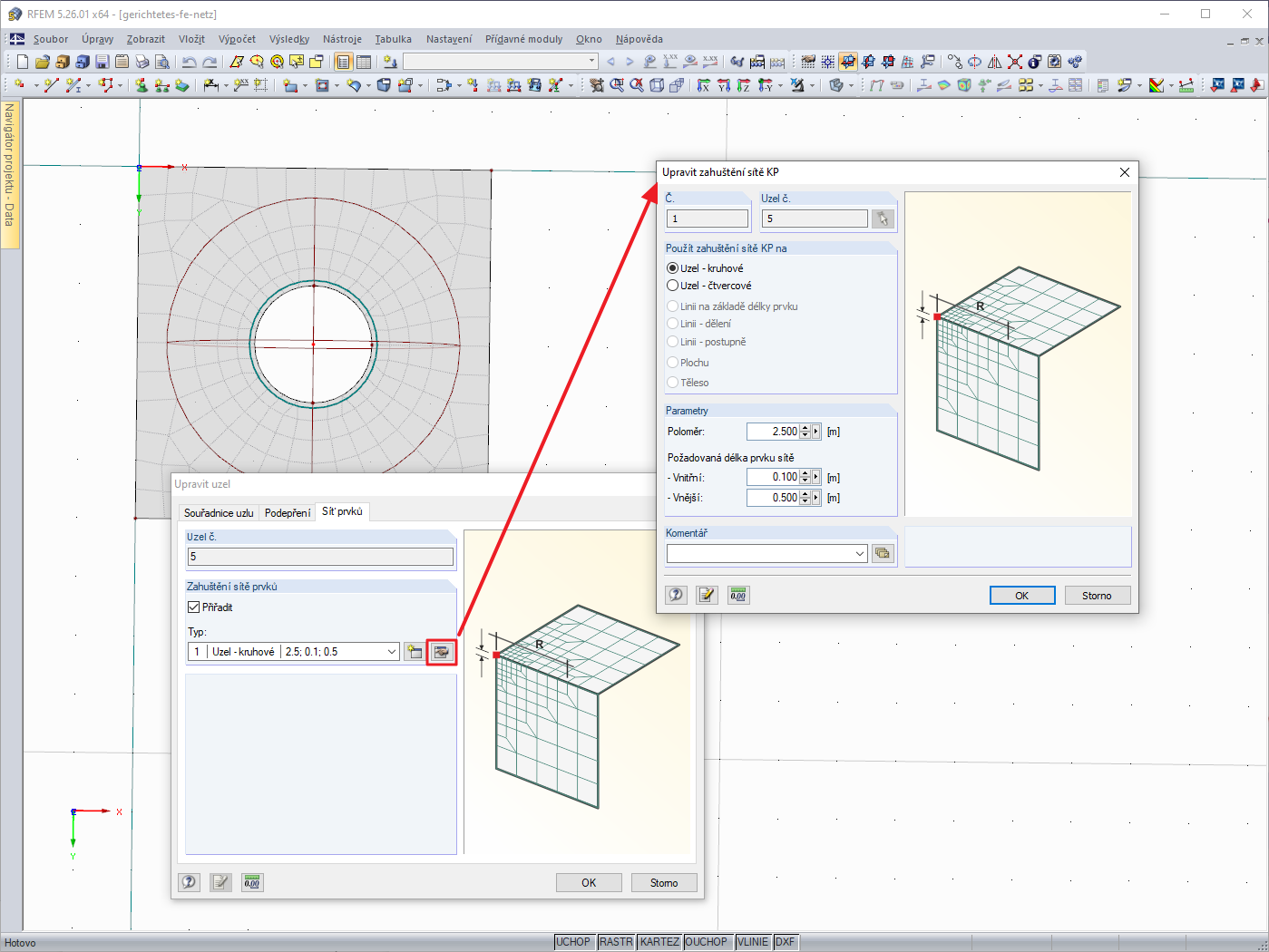Select the 'Plochu' radio option

[673, 363]
